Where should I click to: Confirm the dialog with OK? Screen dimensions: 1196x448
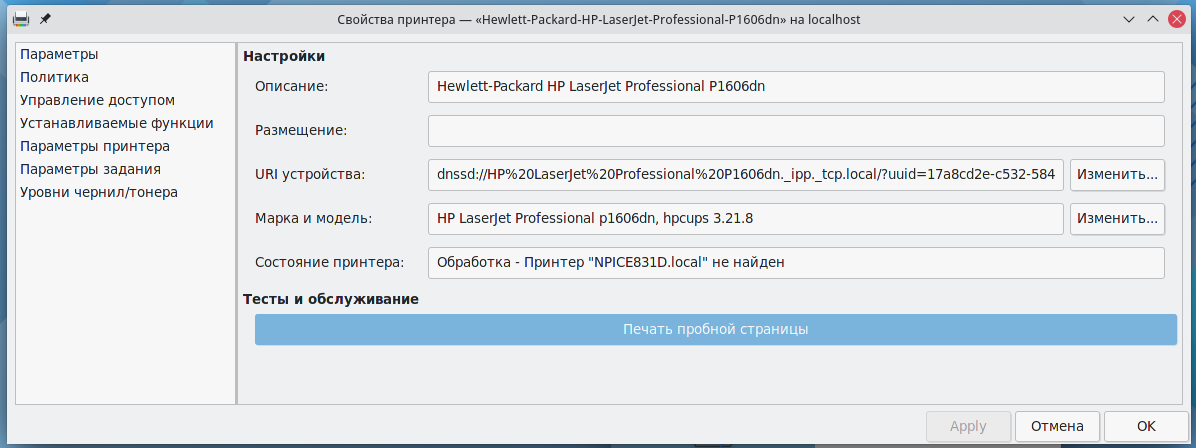click(1146, 426)
